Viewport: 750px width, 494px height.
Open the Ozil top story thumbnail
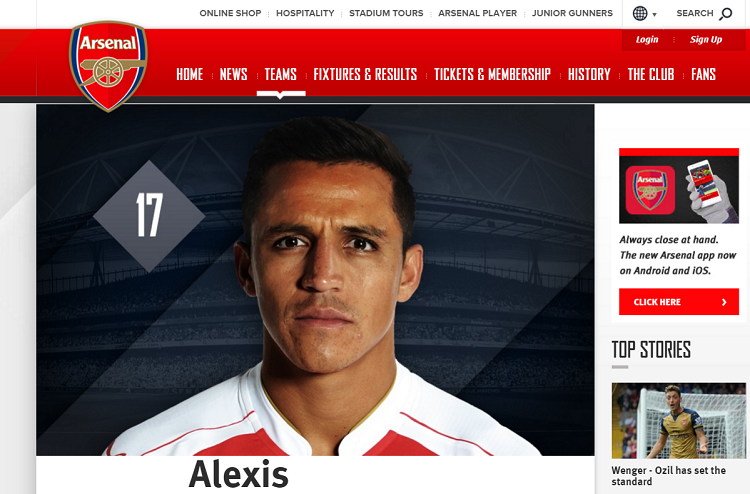click(x=679, y=421)
